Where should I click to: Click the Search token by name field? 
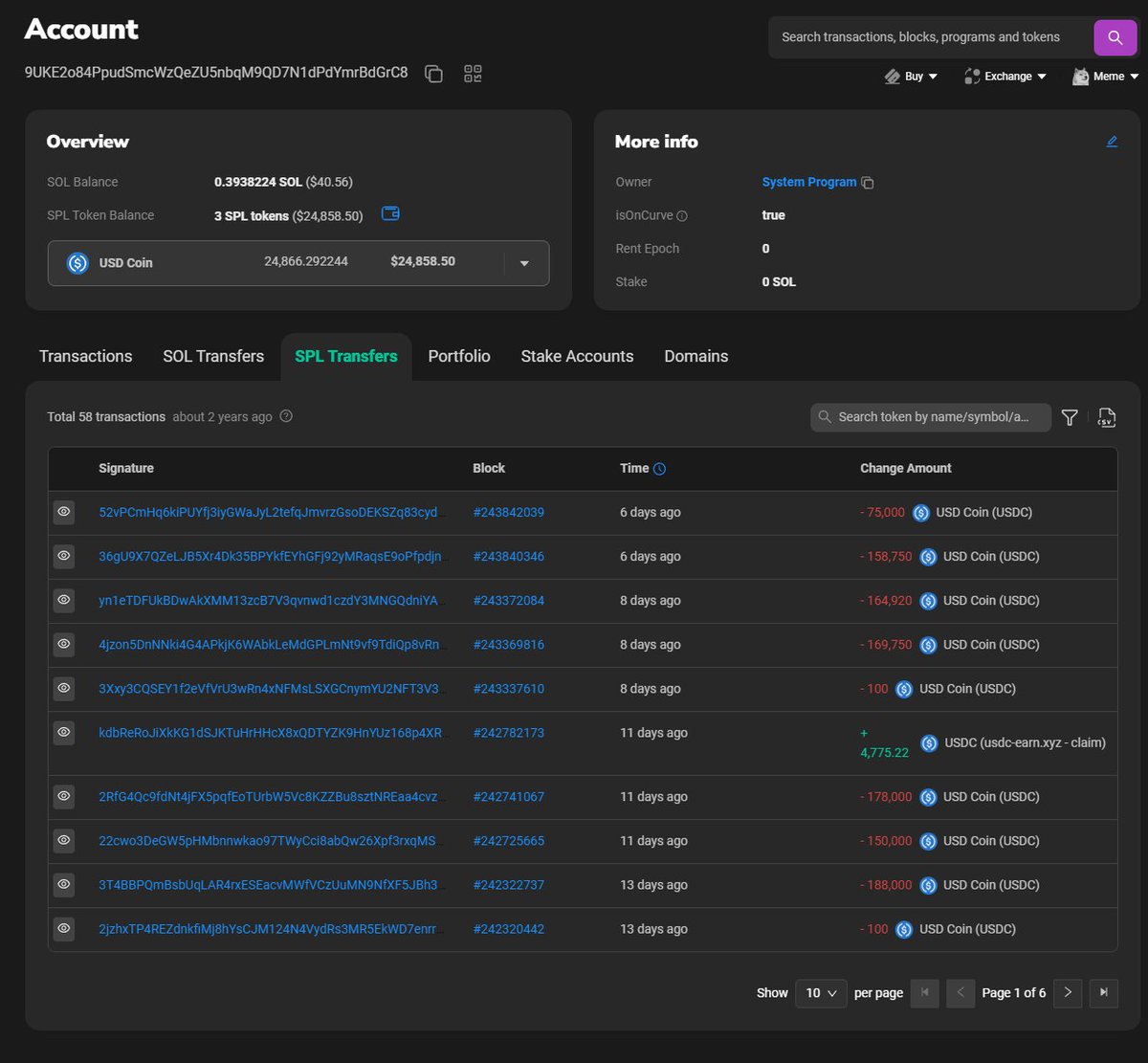pyautogui.click(x=931, y=417)
